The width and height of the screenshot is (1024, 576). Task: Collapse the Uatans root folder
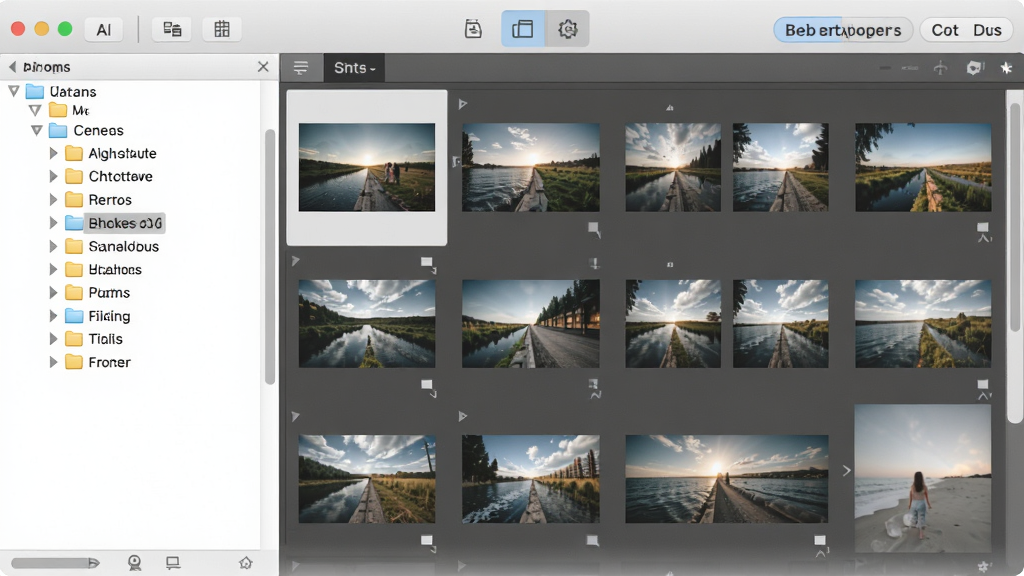pyautogui.click(x=14, y=91)
